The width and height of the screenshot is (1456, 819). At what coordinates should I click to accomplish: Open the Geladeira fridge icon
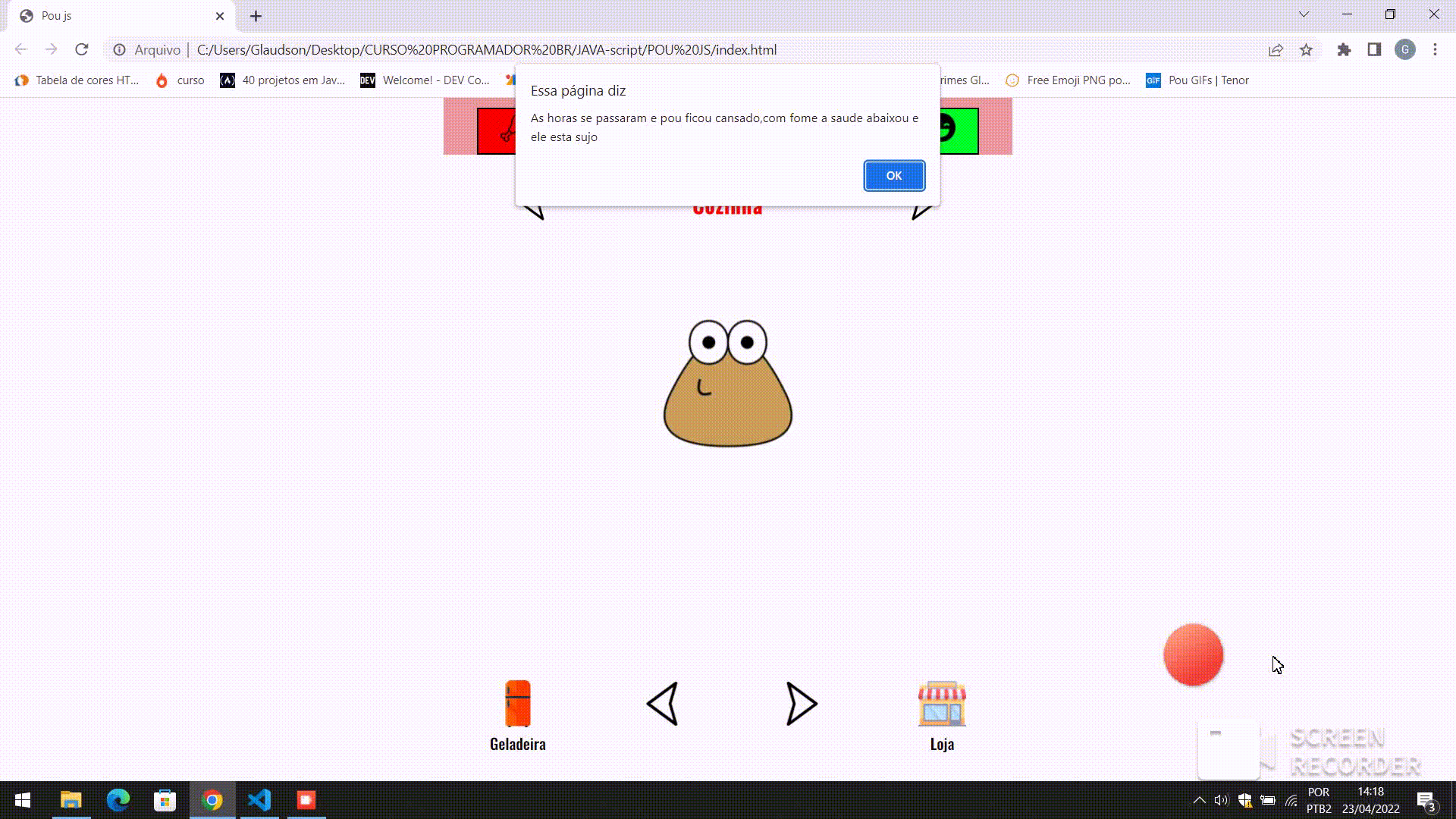518,704
